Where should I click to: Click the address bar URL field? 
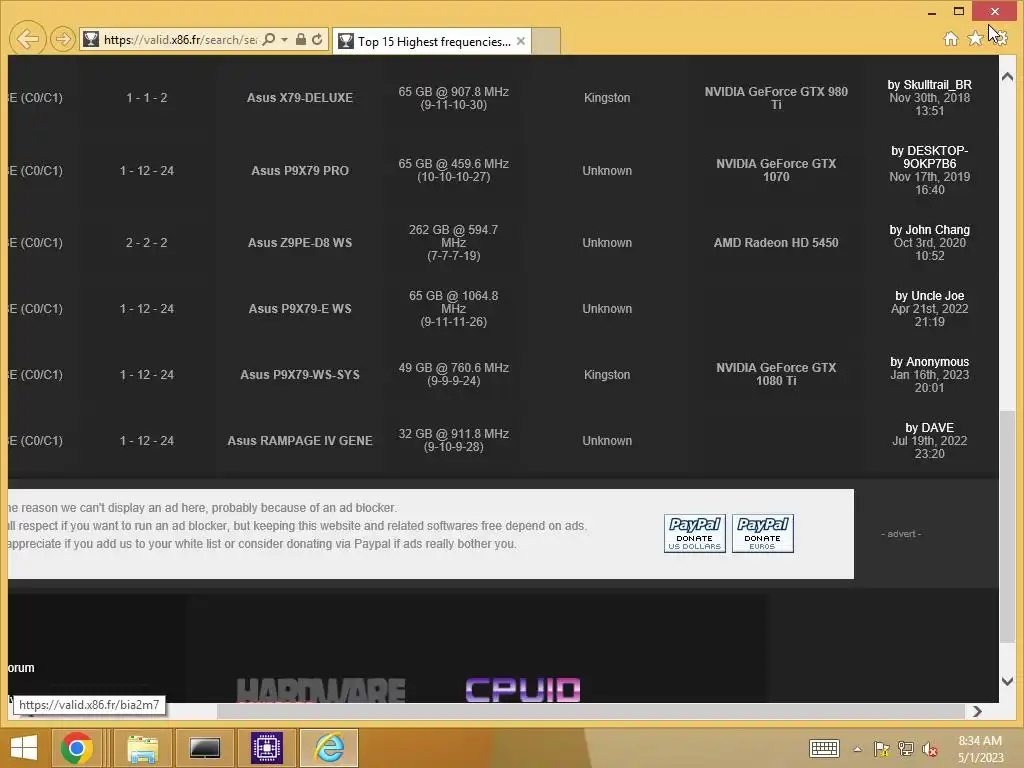point(180,40)
